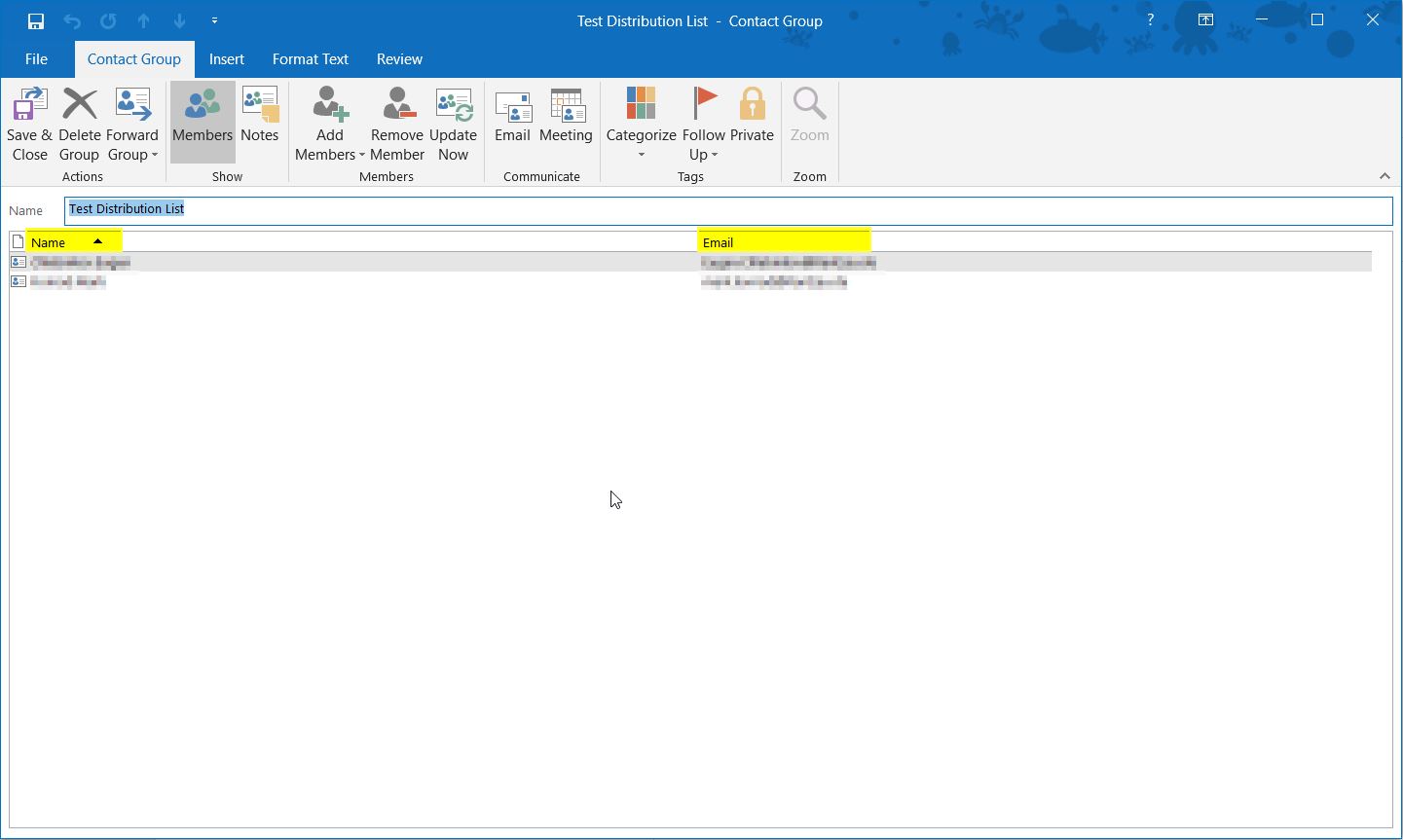This screenshot has width=1403, height=840.
Task: Open the Save & Close icon
Action: [29, 122]
